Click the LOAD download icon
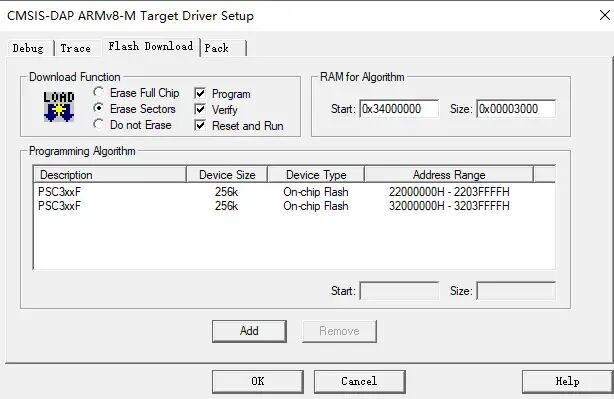Image resolution: width=614 pixels, height=399 pixels. coord(59,107)
